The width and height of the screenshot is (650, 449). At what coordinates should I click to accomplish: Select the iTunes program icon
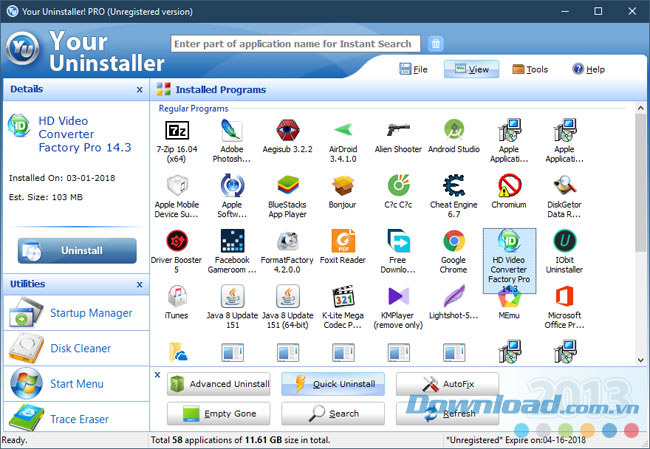(x=177, y=296)
